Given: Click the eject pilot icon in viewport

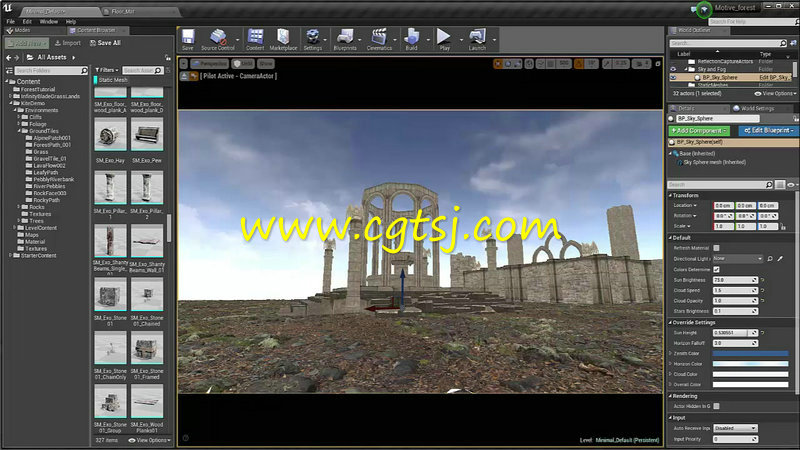Looking at the screenshot, I should 185,76.
